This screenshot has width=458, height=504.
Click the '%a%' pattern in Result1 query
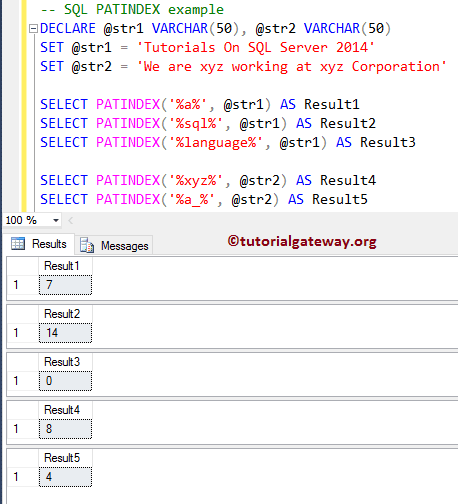pos(188,105)
